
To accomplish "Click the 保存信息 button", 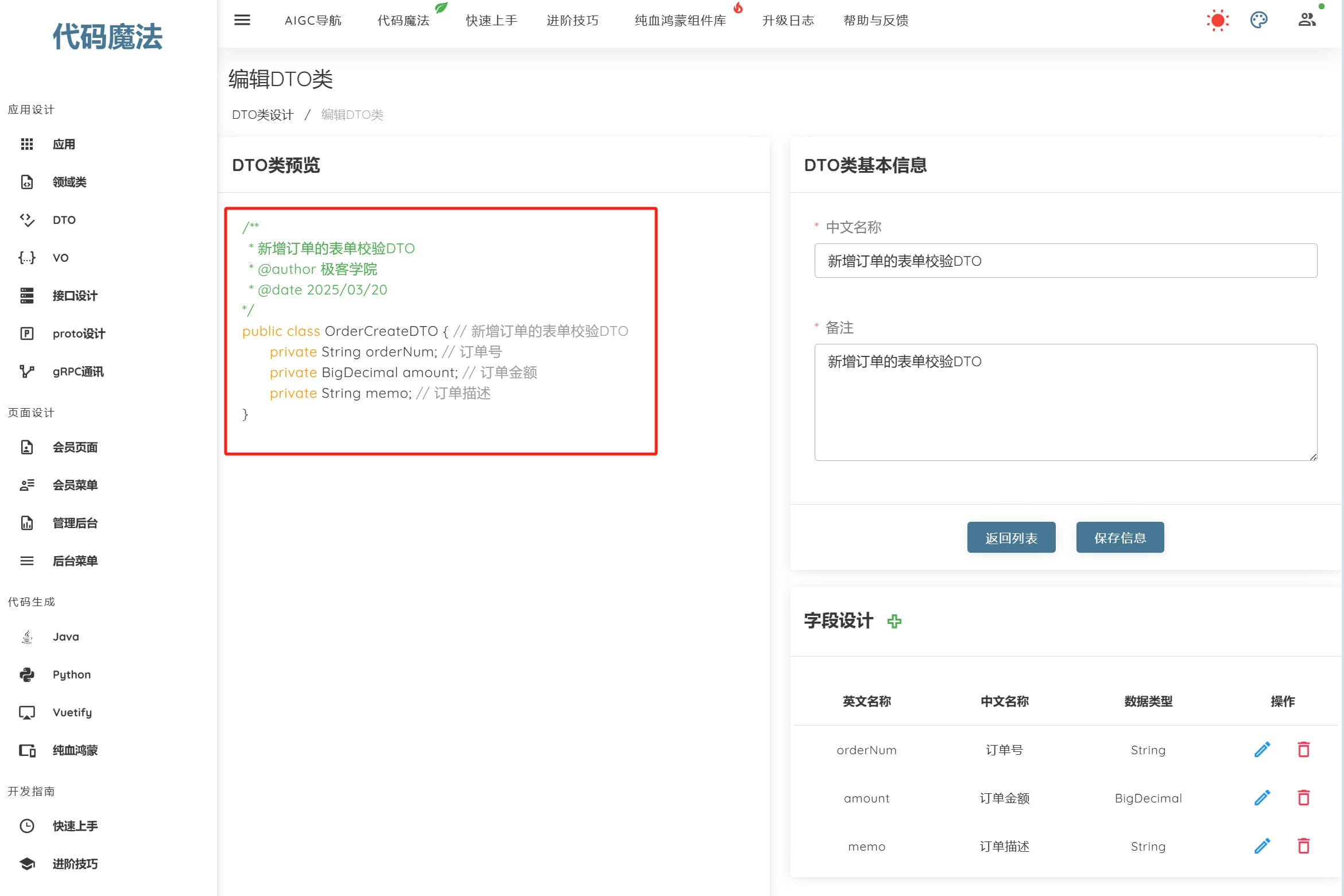I will tap(1120, 537).
